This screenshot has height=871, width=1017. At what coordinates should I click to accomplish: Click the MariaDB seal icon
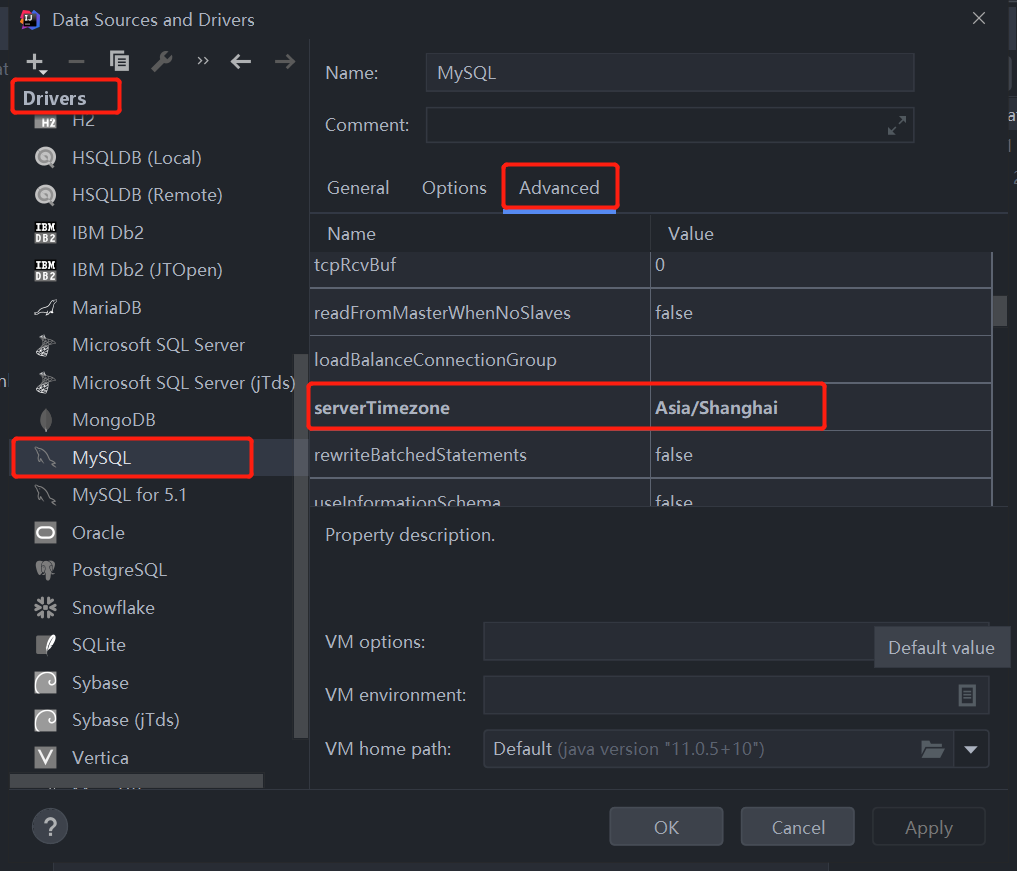pos(45,307)
